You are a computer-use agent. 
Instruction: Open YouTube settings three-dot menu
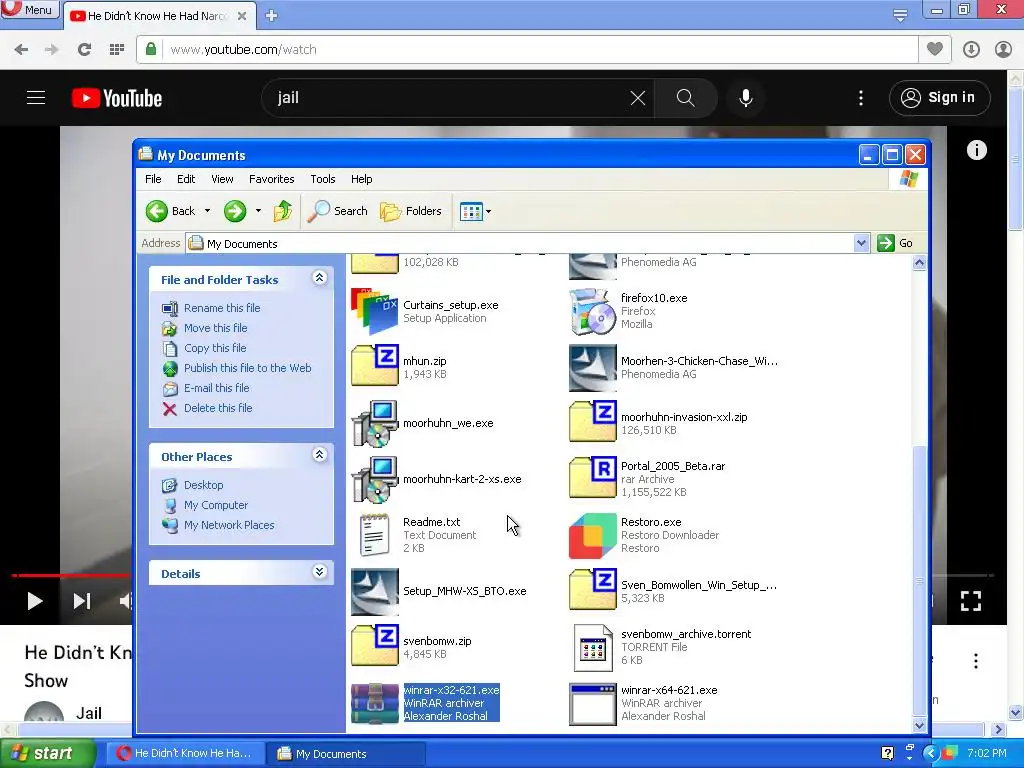[861, 98]
